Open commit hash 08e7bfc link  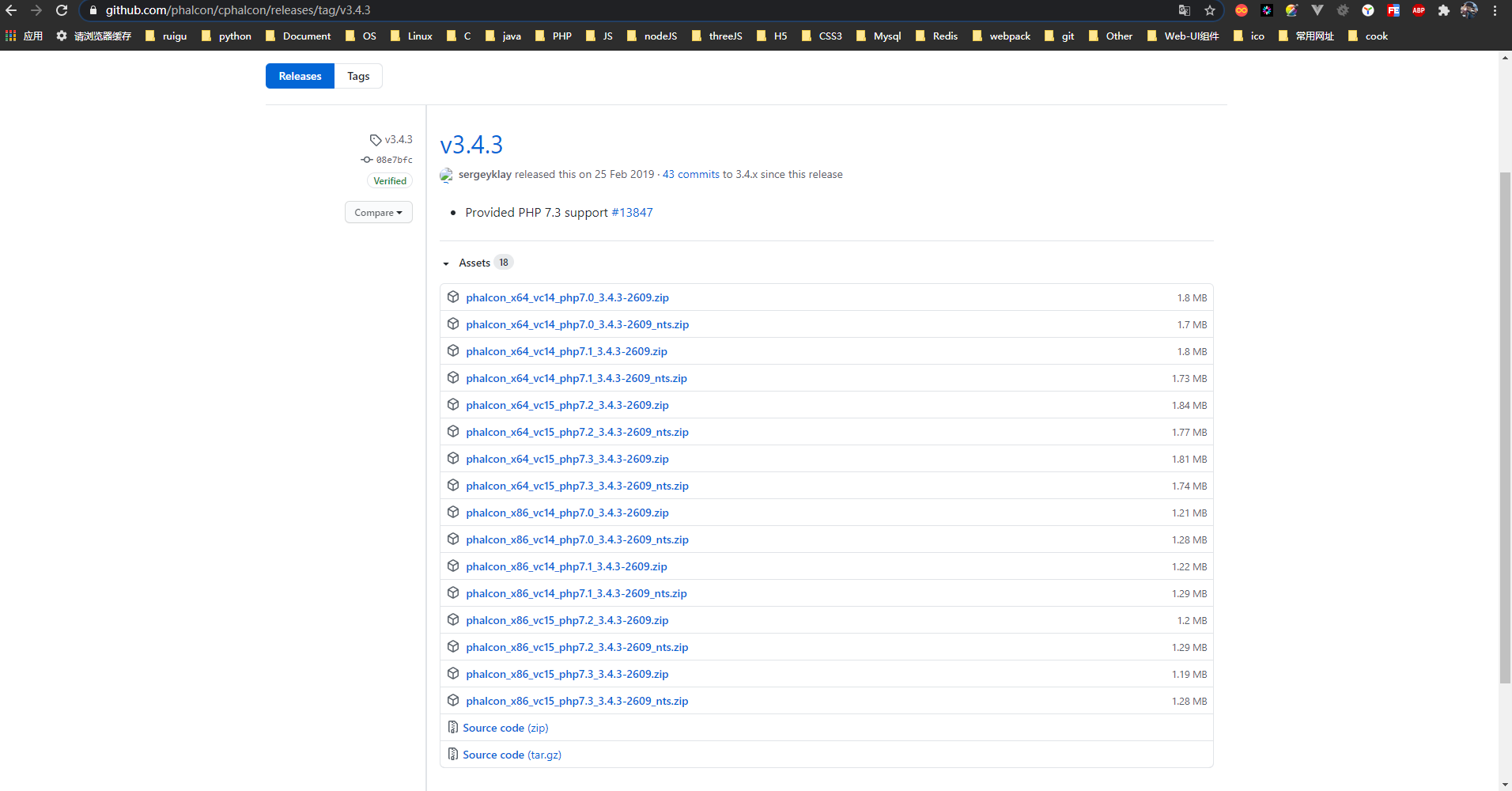point(394,160)
